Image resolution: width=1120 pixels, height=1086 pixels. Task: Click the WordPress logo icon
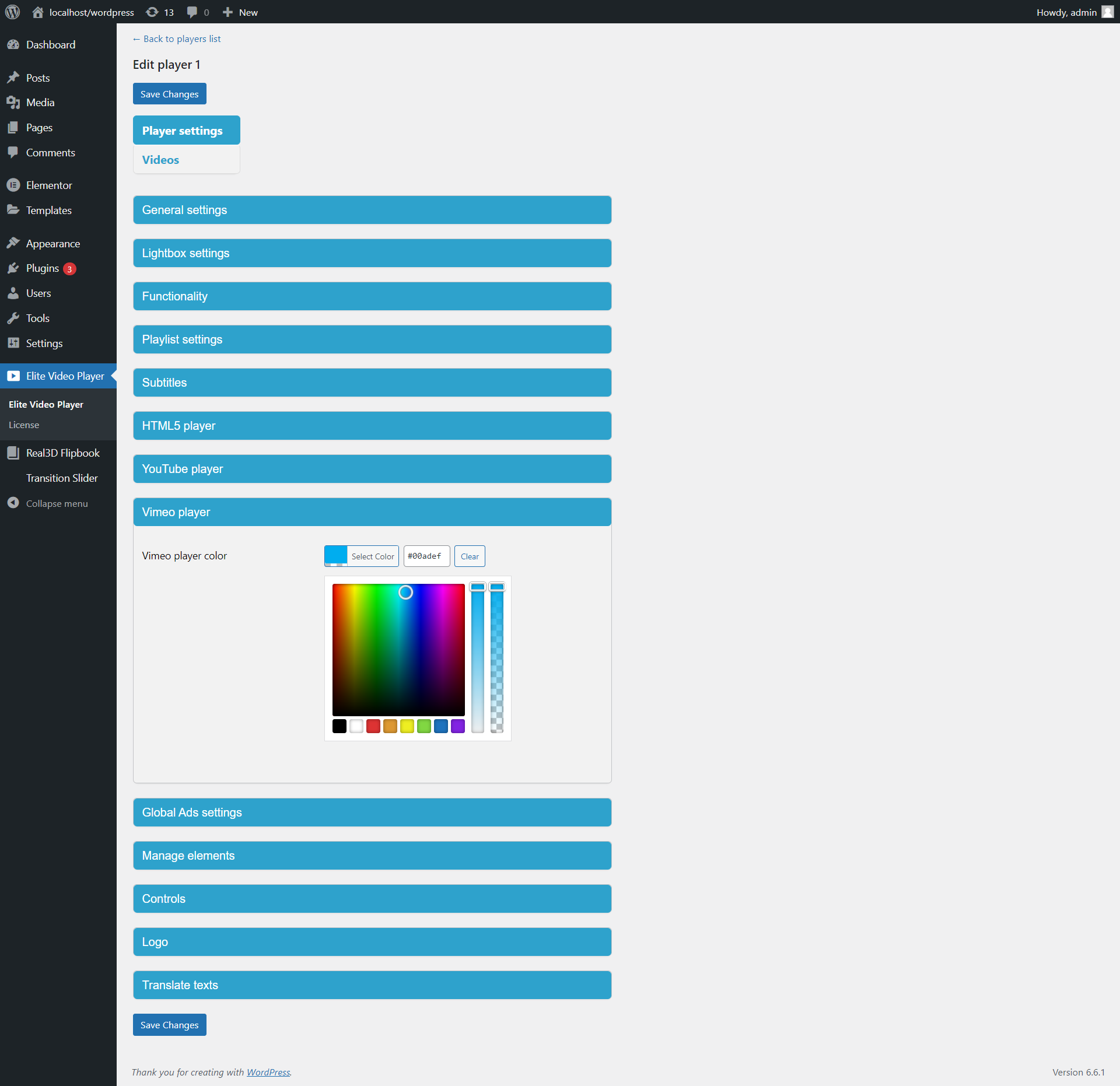point(12,12)
